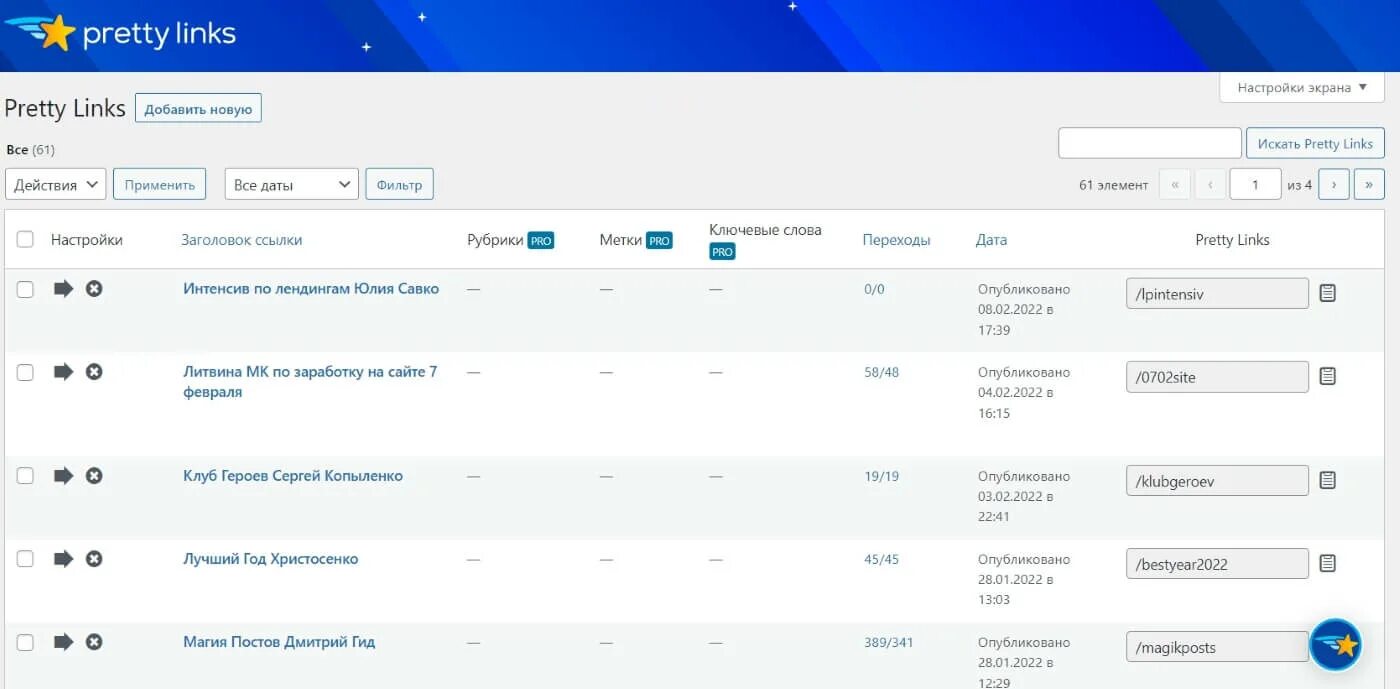
Task: Open the 58/48 clicks stat
Action: tap(881, 372)
